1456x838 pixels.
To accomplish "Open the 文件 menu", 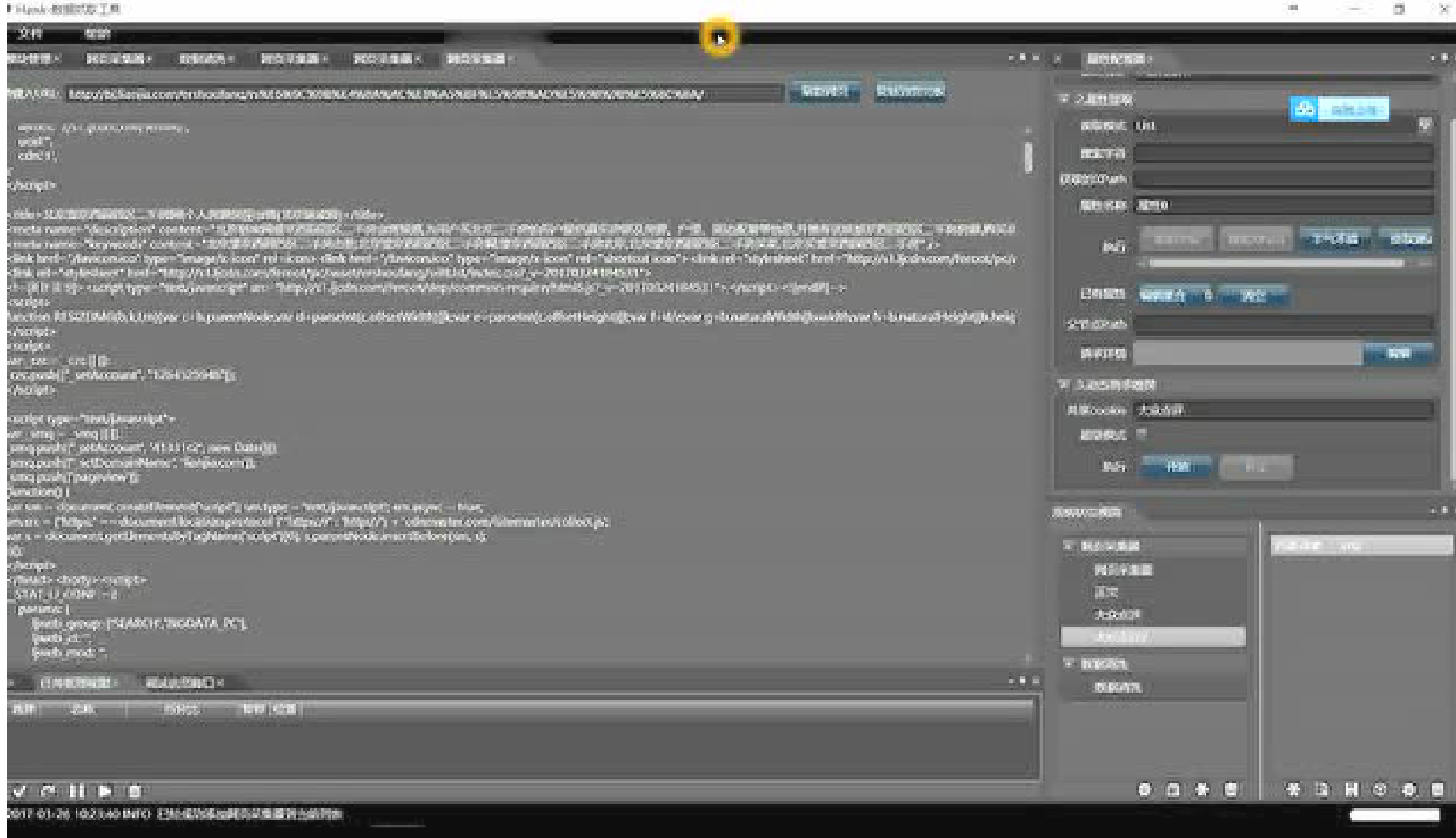I will click(30, 34).
